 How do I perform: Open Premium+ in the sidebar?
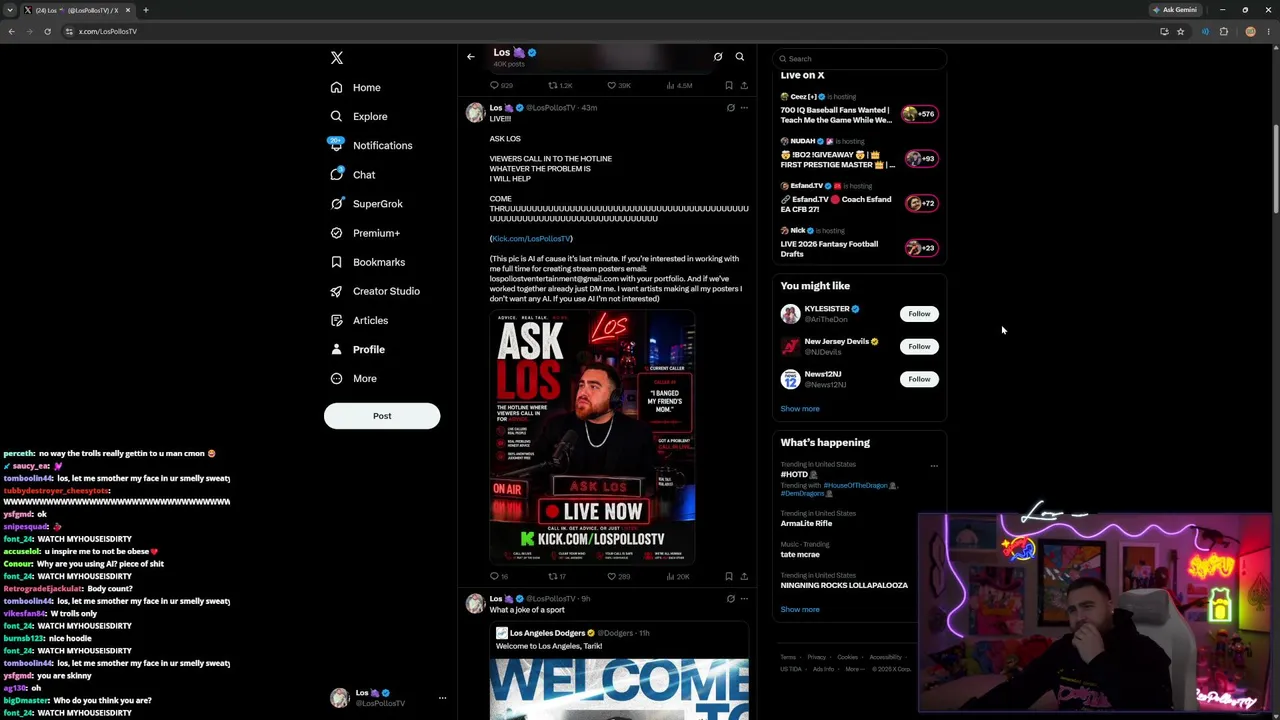365,233
